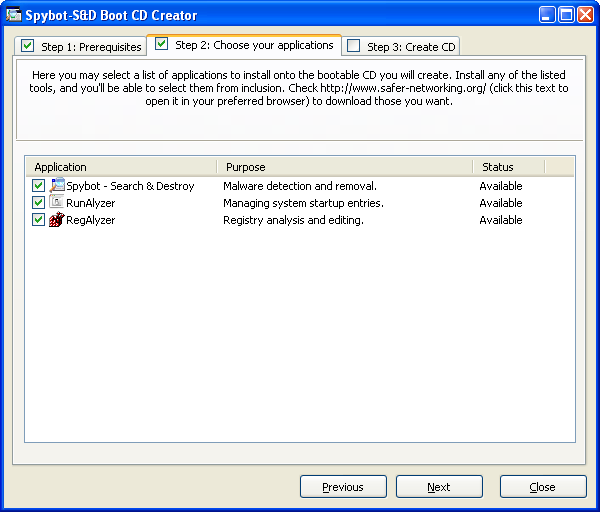Click 'Managing system startup entries.' text

tap(303, 203)
